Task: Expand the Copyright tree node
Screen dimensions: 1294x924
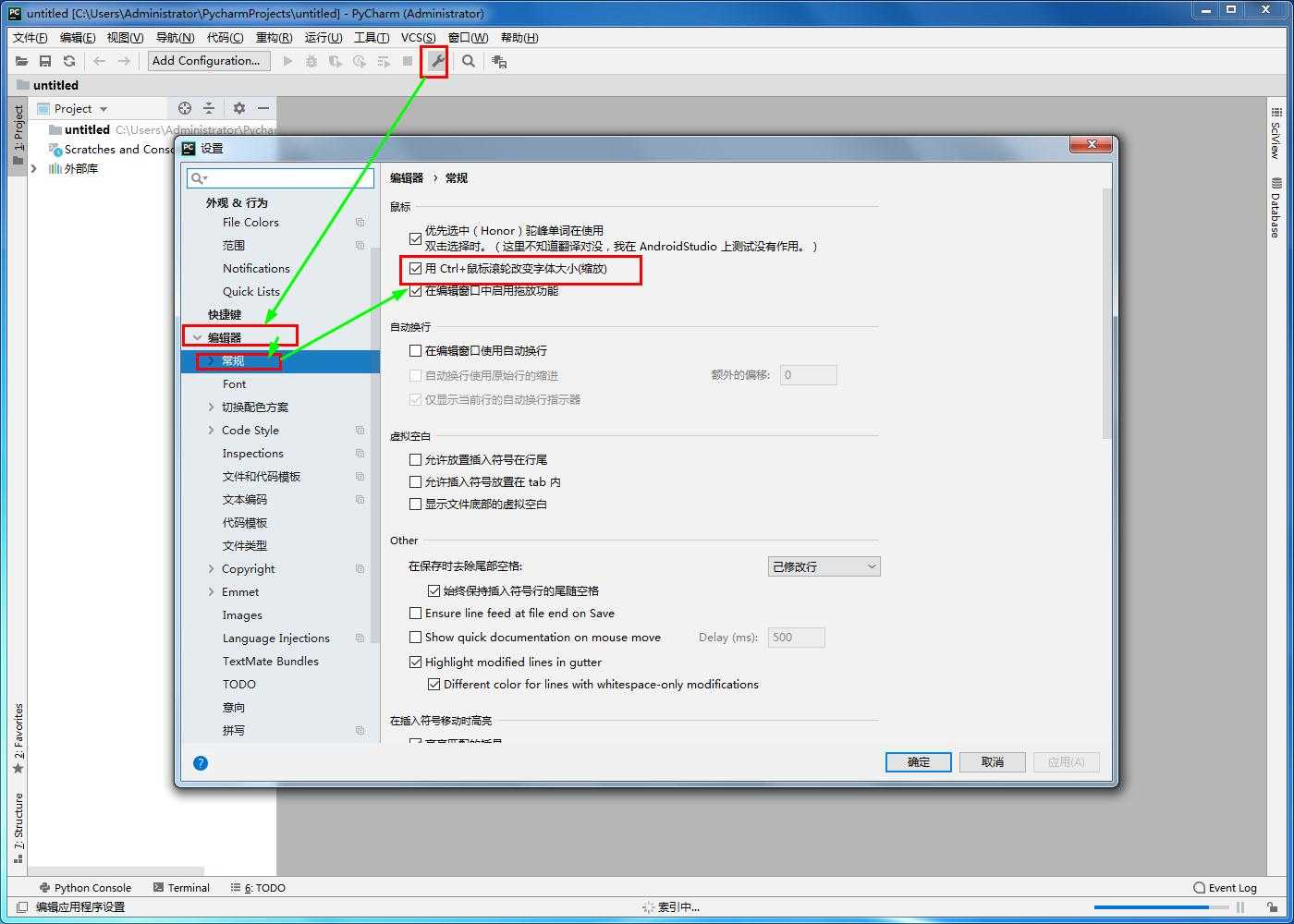Action: point(212,569)
